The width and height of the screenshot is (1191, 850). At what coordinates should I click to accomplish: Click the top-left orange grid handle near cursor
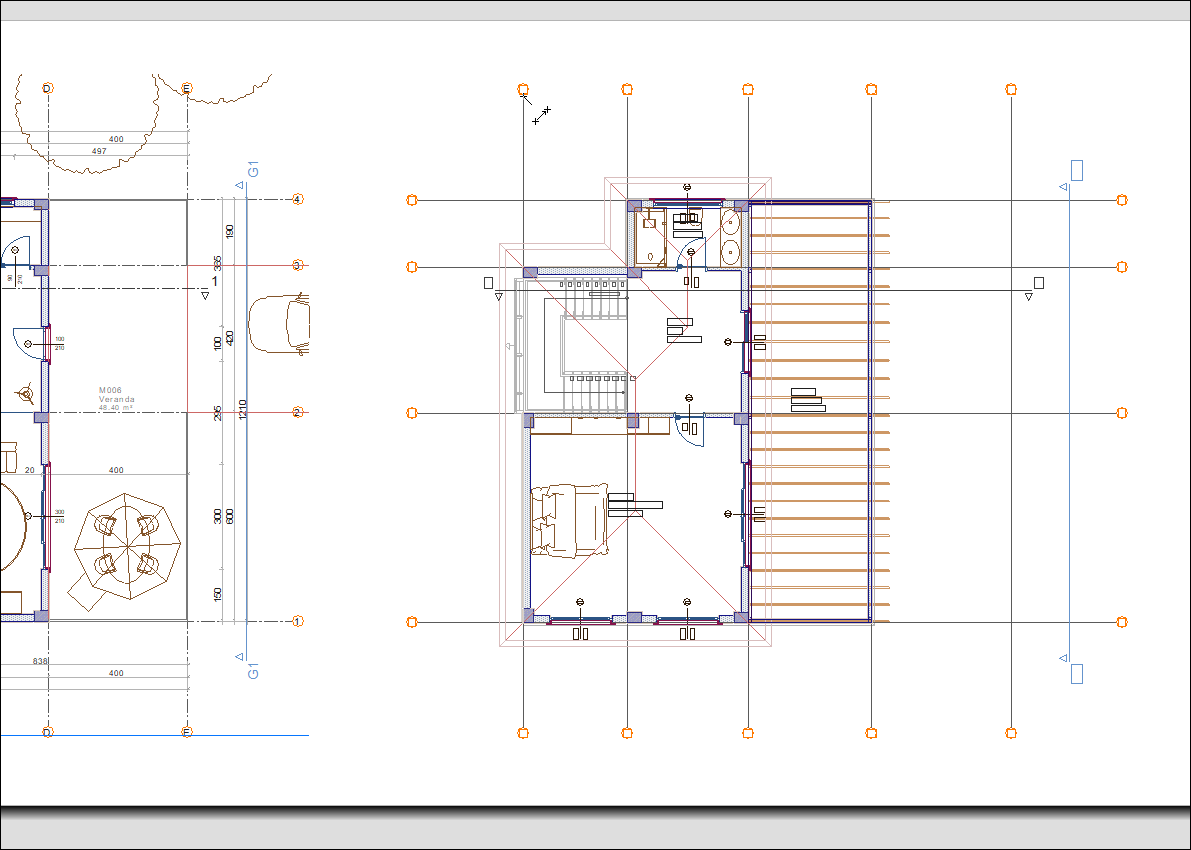tap(523, 89)
